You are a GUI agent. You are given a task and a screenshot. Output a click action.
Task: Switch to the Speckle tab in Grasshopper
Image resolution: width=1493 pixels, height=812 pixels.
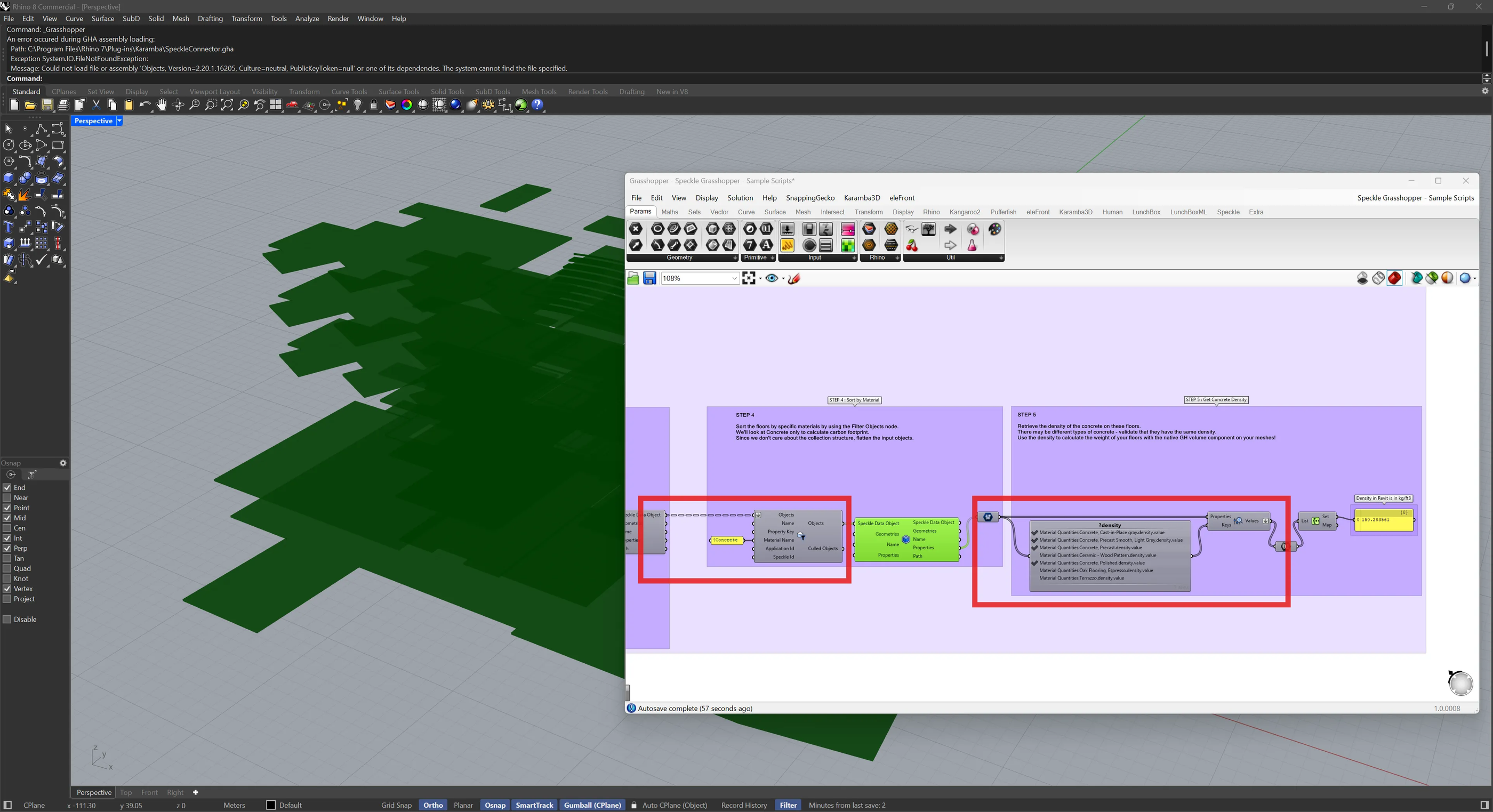pos(1228,212)
